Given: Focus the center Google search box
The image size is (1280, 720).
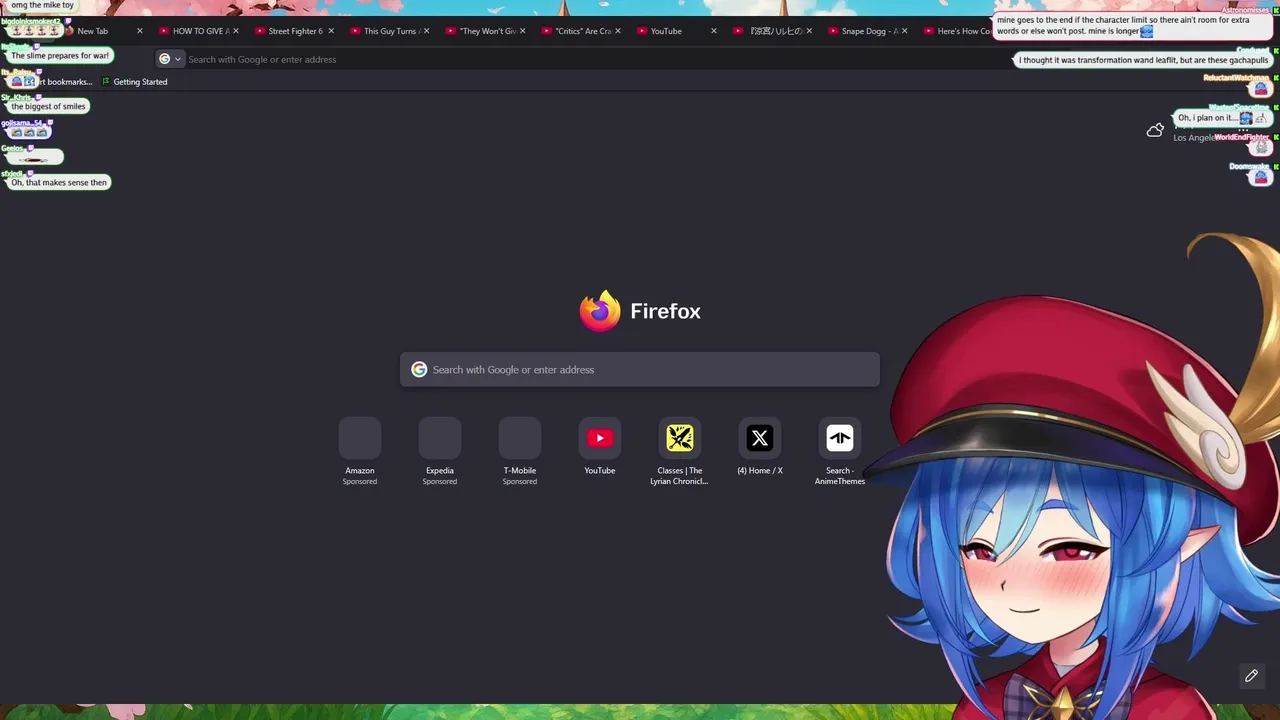Looking at the screenshot, I should pos(640,370).
